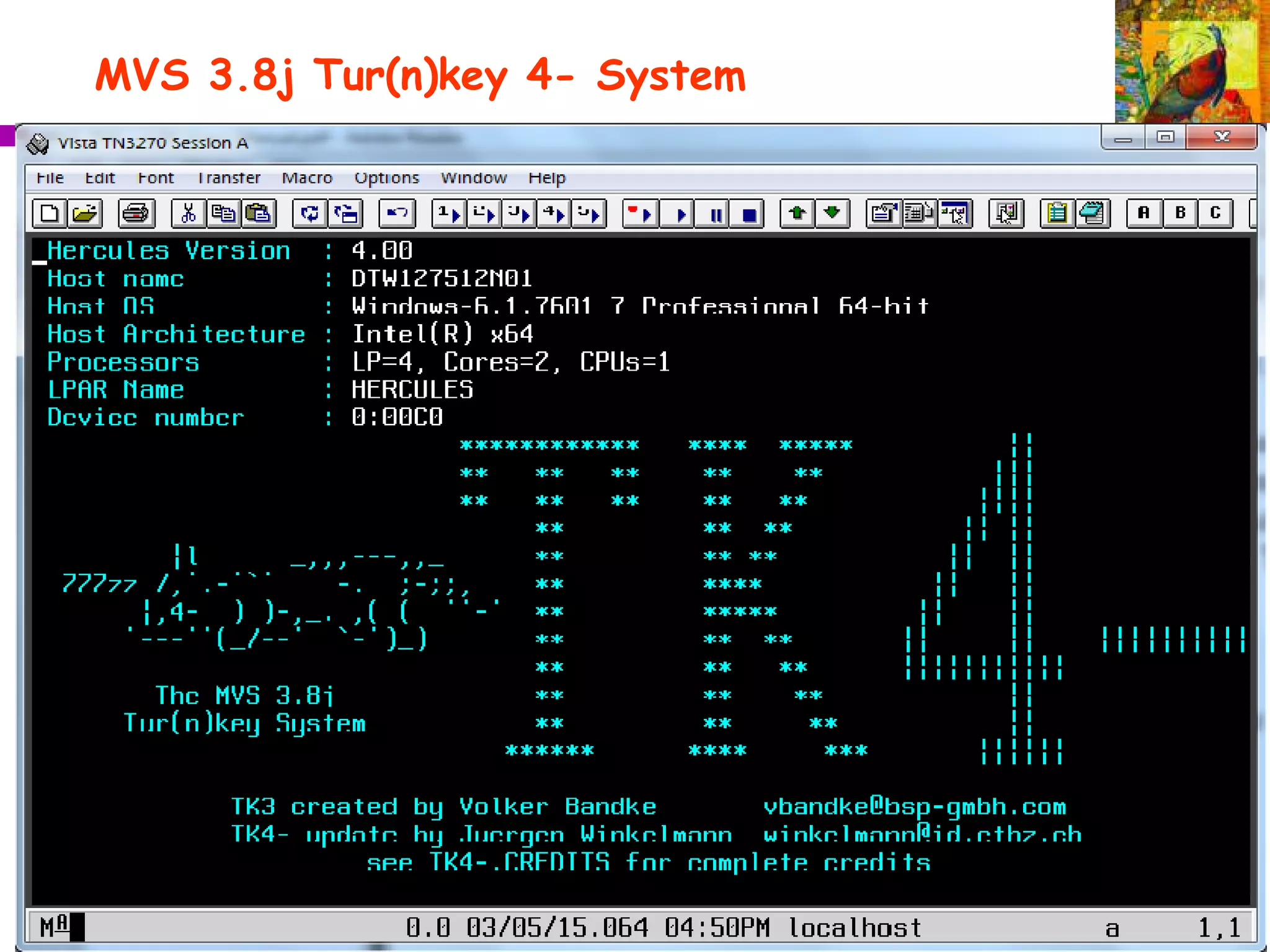Screen dimensions: 1270x952
Task: Click the hotspots cursor toolbar icon
Action: coord(955,214)
